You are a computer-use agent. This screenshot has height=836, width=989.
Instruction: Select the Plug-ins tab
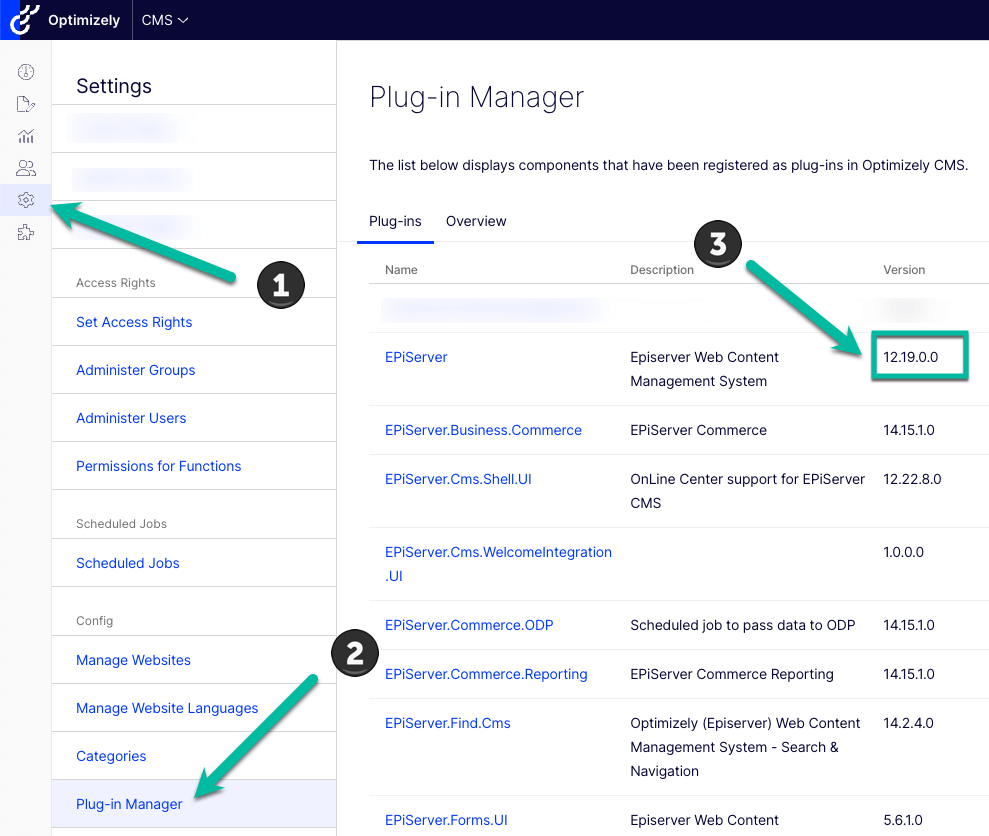(395, 221)
